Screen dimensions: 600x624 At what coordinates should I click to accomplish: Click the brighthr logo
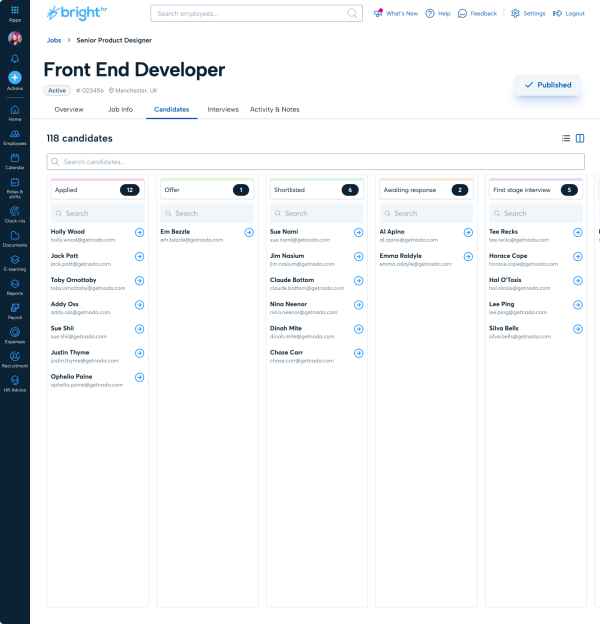point(77,13)
